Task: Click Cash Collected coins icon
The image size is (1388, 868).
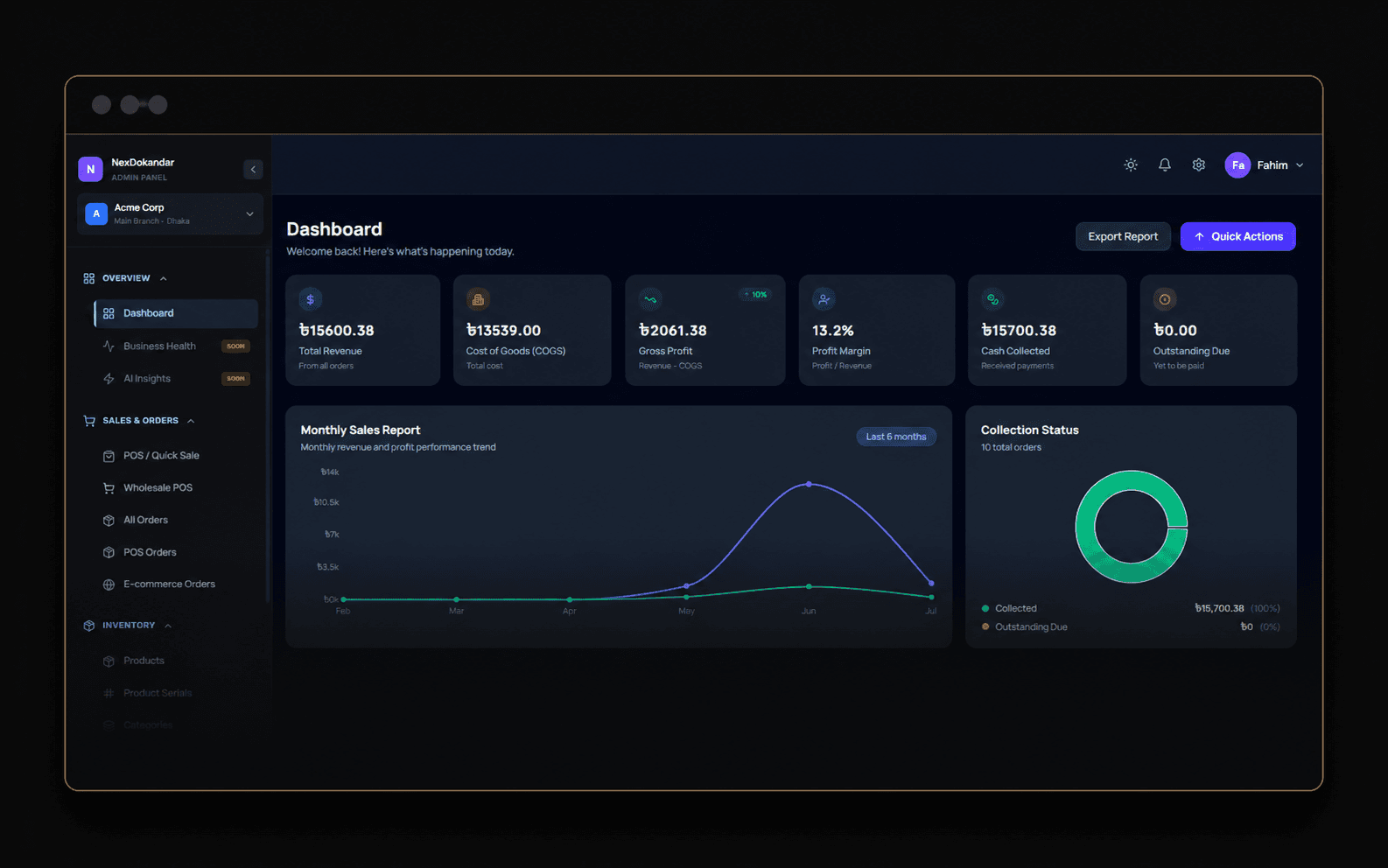Action: [x=992, y=299]
